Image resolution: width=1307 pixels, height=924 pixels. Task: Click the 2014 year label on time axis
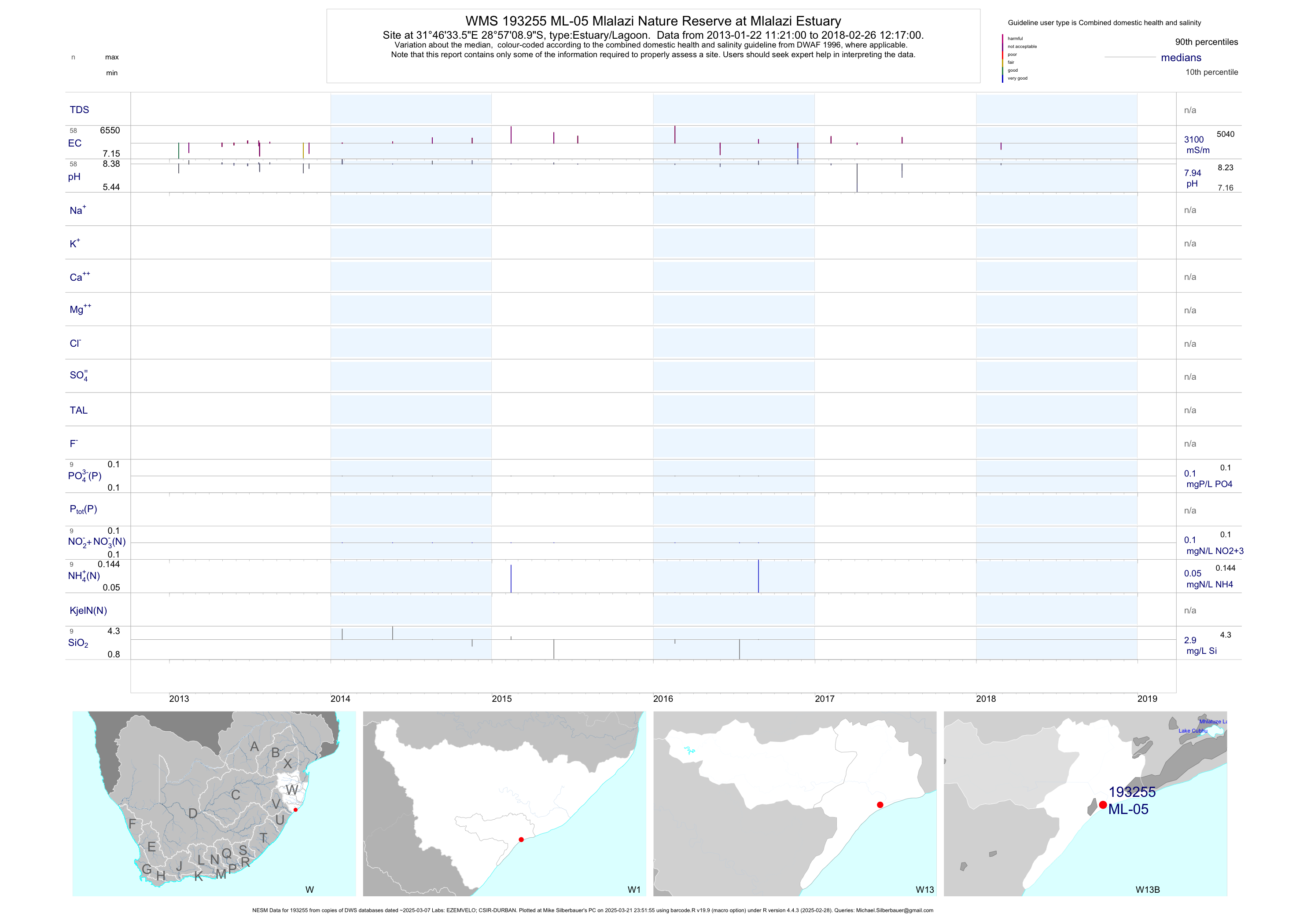pyautogui.click(x=340, y=699)
